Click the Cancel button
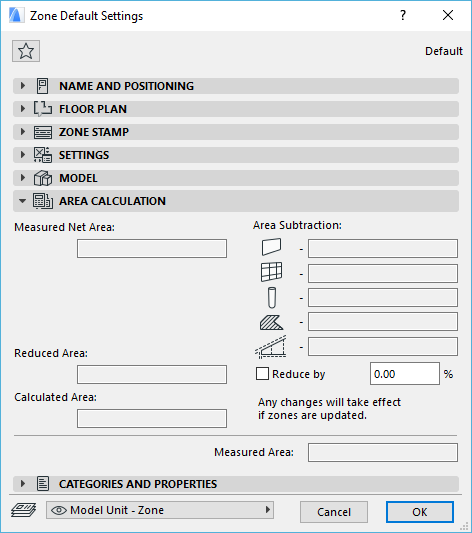472x533 pixels. [334, 512]
